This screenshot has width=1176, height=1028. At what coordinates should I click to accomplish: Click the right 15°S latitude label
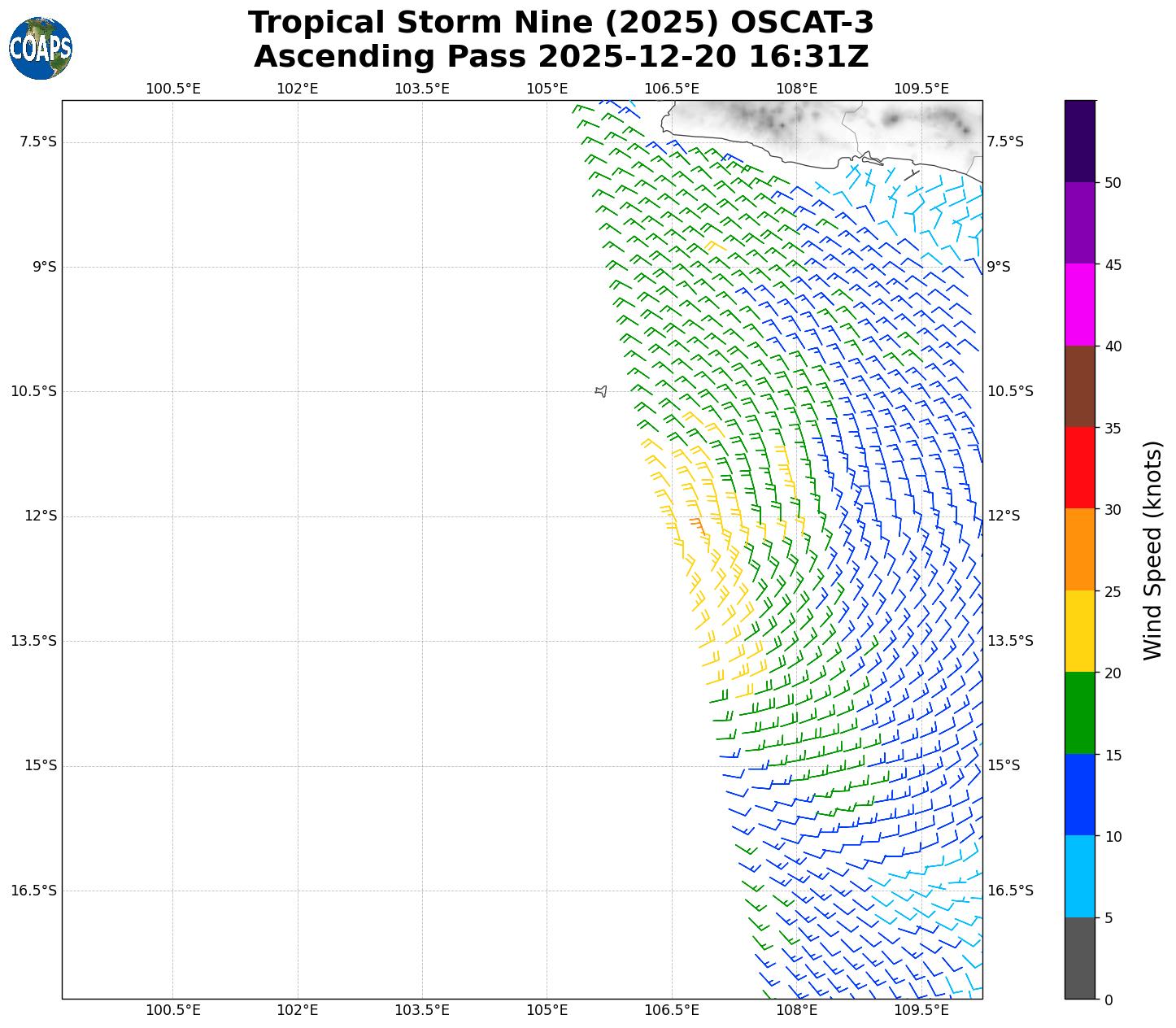(1003, 765)
